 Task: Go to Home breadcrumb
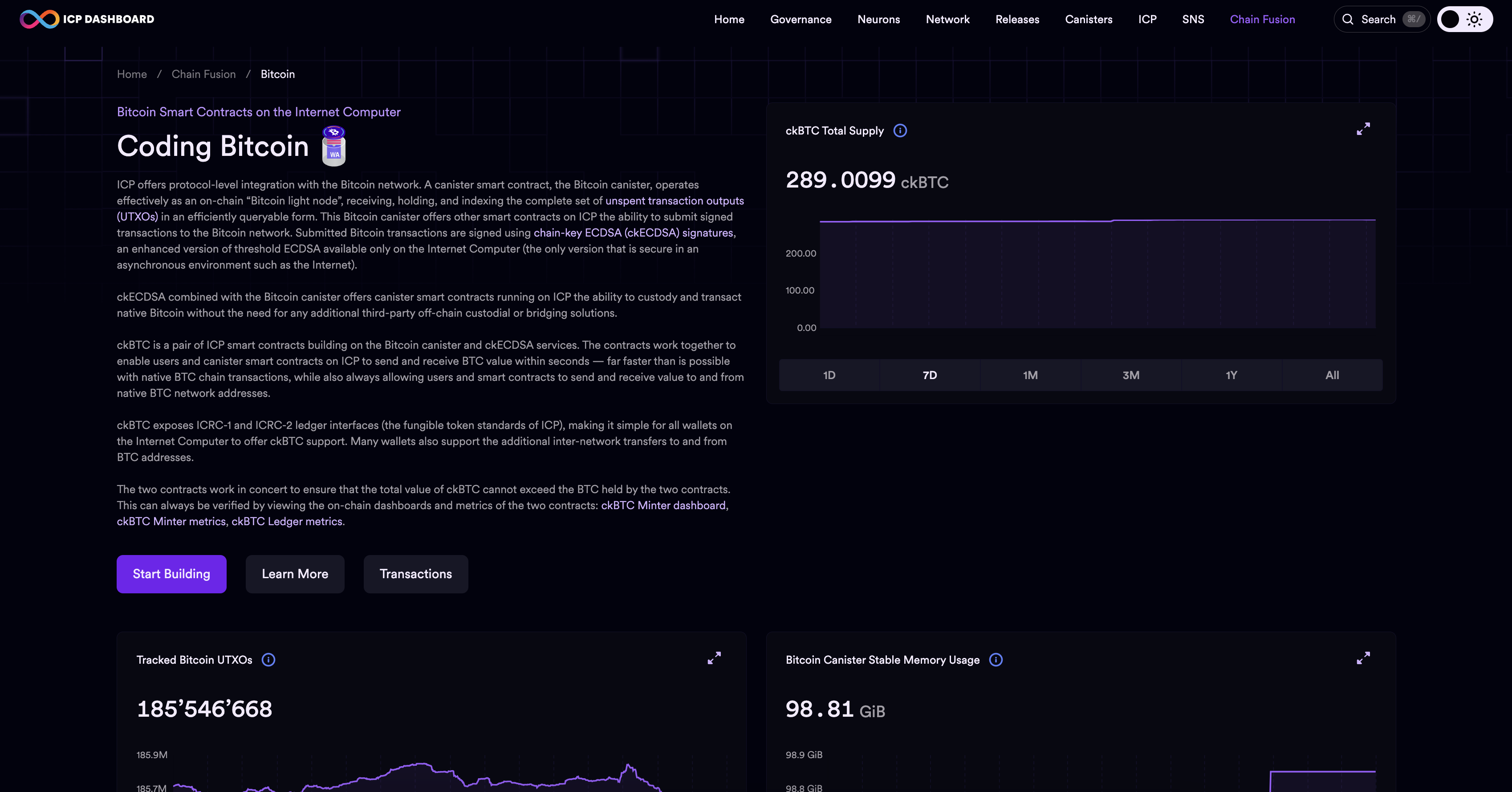pos(131,74)
